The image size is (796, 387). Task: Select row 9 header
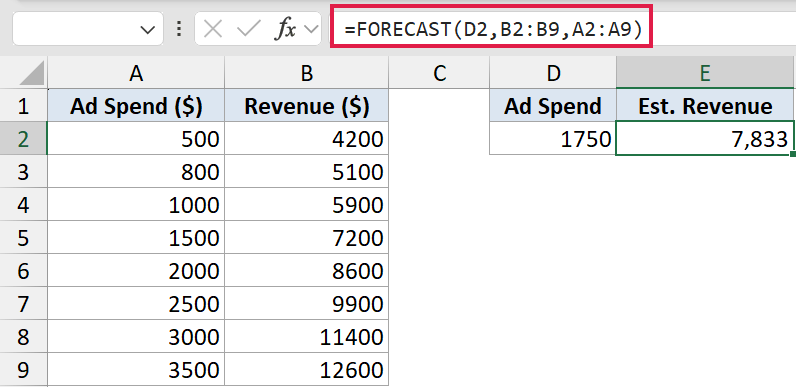(24, 370)
